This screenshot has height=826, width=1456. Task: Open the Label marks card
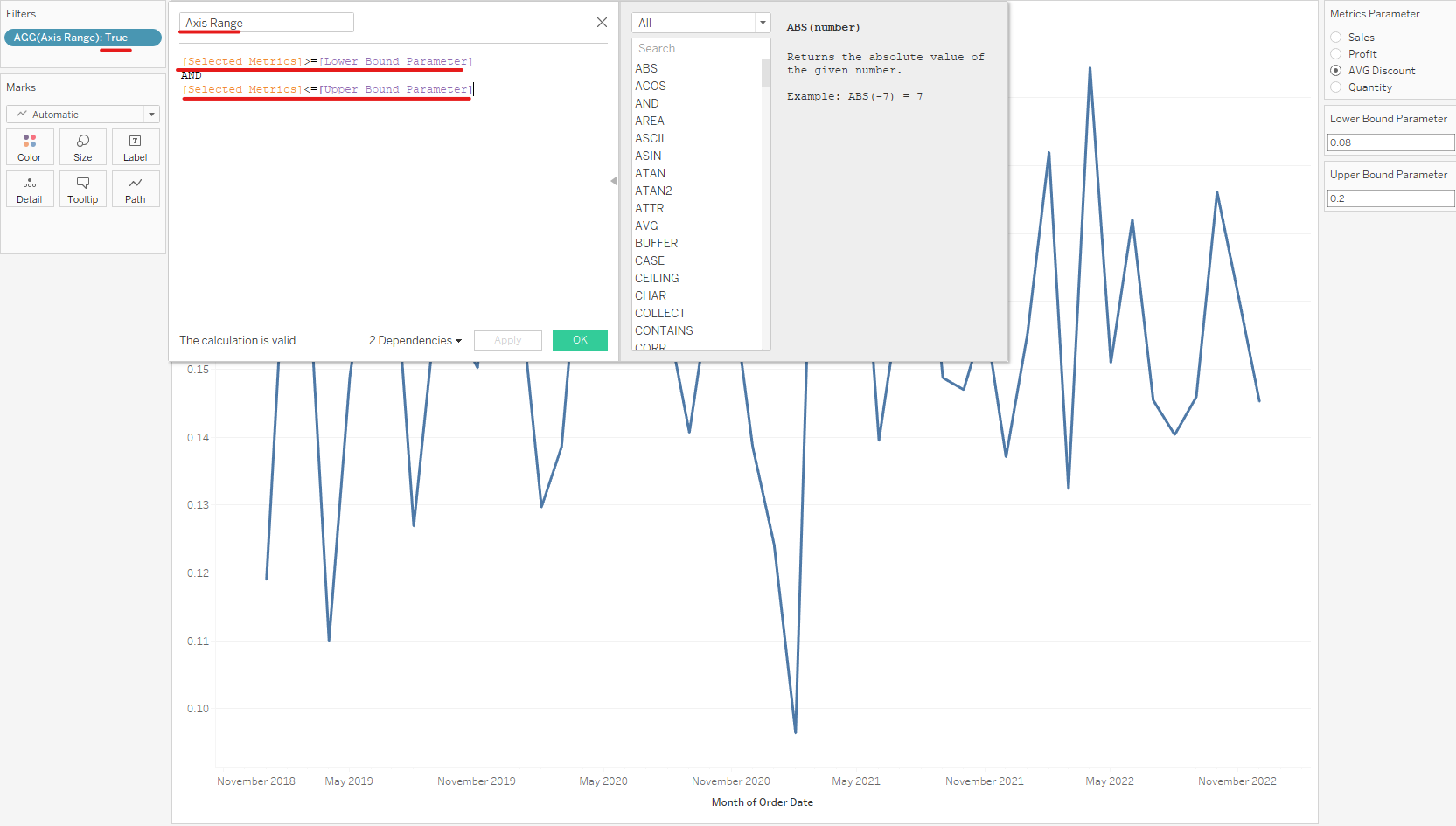[136, 147]
